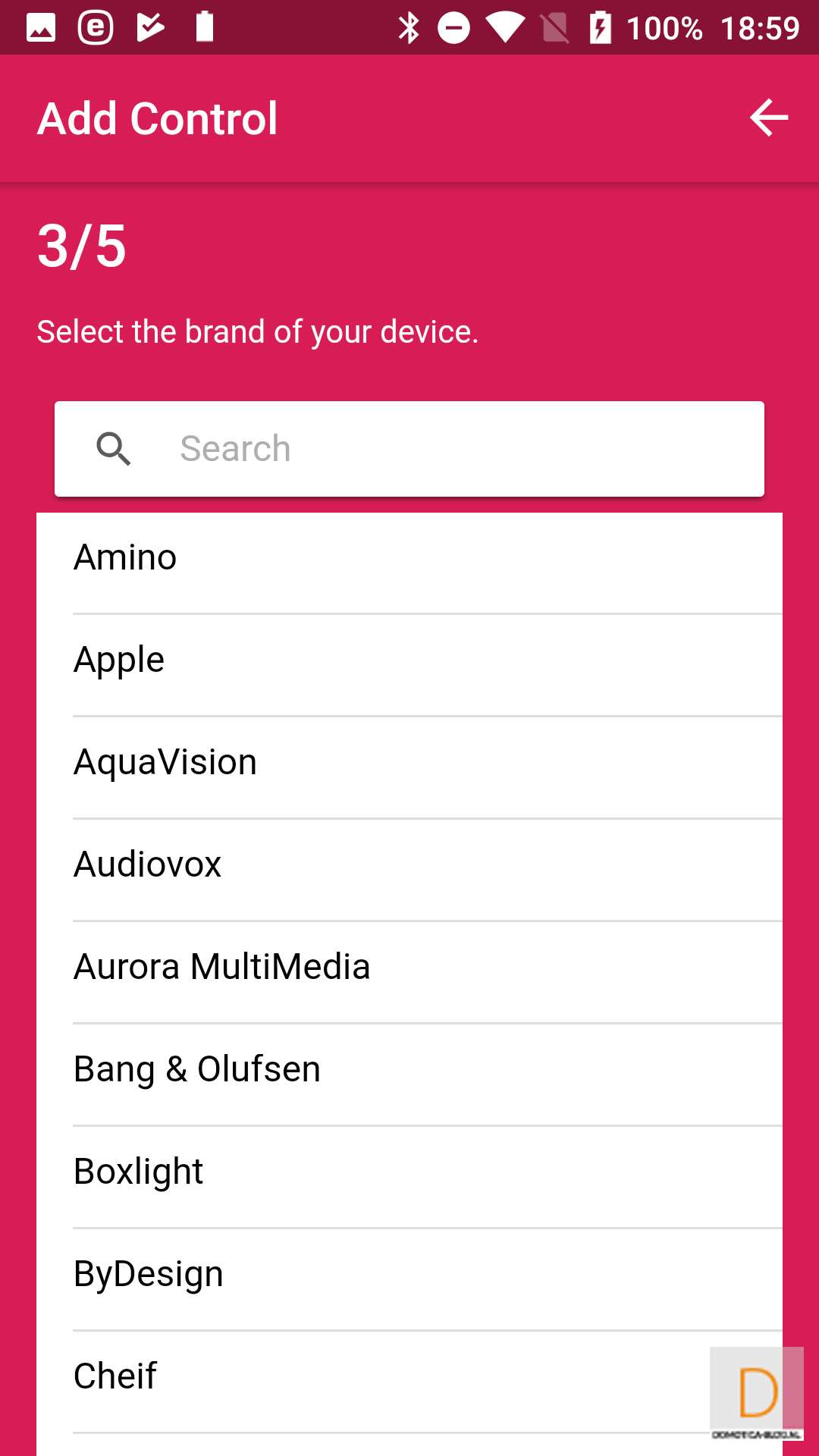Click the Search input field
Image resolution: width=819 pixels, height=1456 pixels.
455,449
